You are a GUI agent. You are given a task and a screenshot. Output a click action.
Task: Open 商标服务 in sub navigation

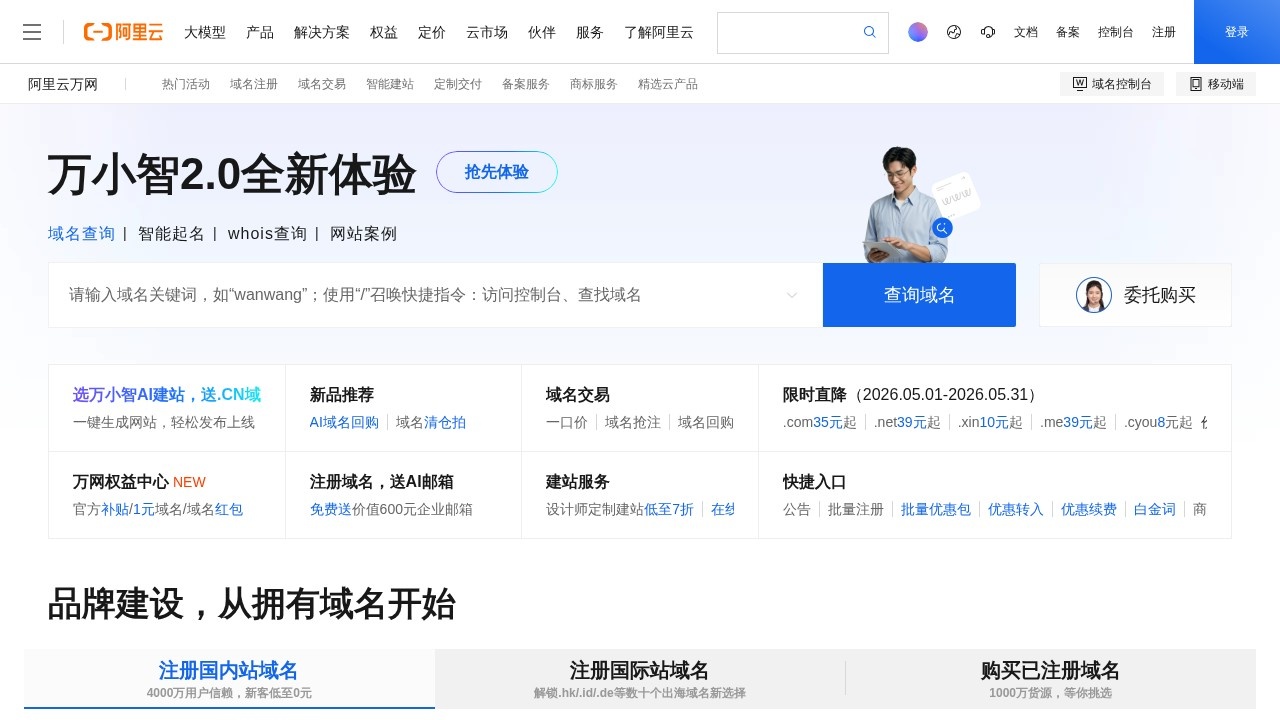594,84
